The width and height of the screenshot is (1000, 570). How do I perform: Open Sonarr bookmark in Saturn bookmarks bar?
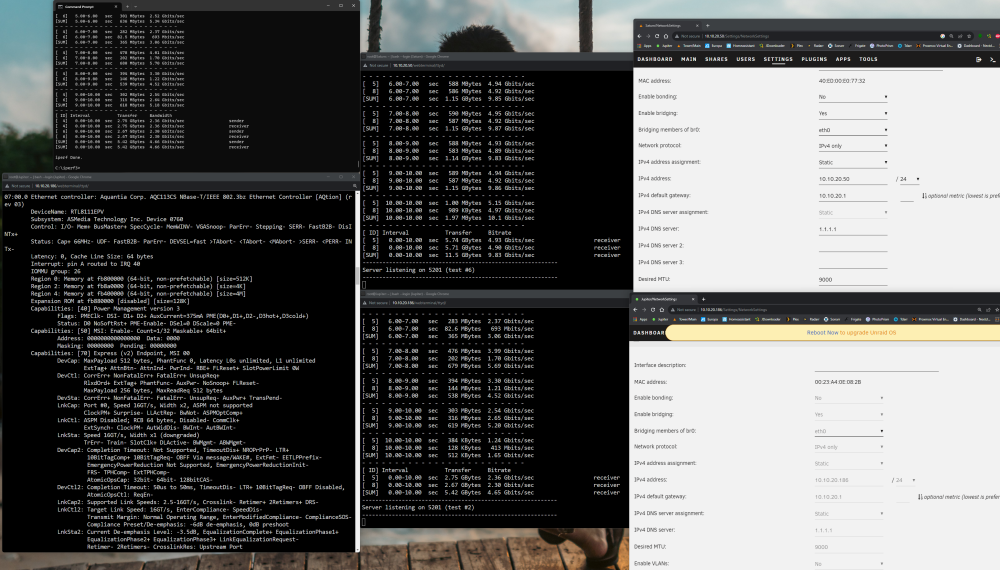tap(836, 46)
